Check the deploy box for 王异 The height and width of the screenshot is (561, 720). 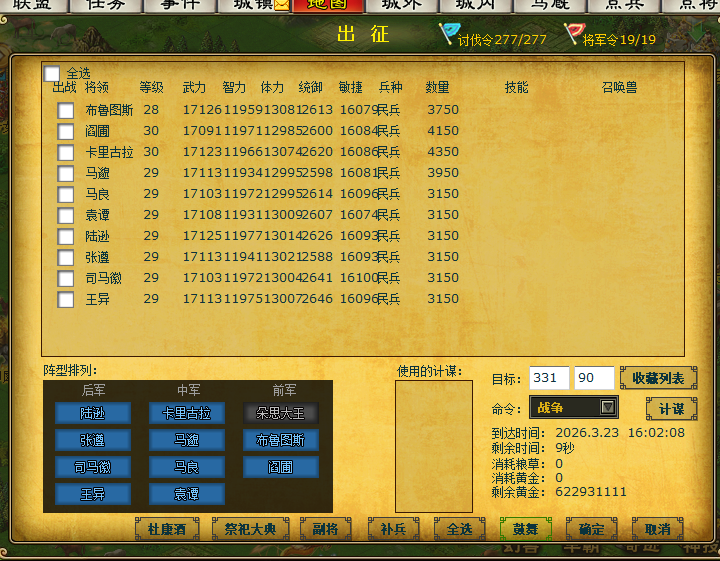(x=65, y=300)
